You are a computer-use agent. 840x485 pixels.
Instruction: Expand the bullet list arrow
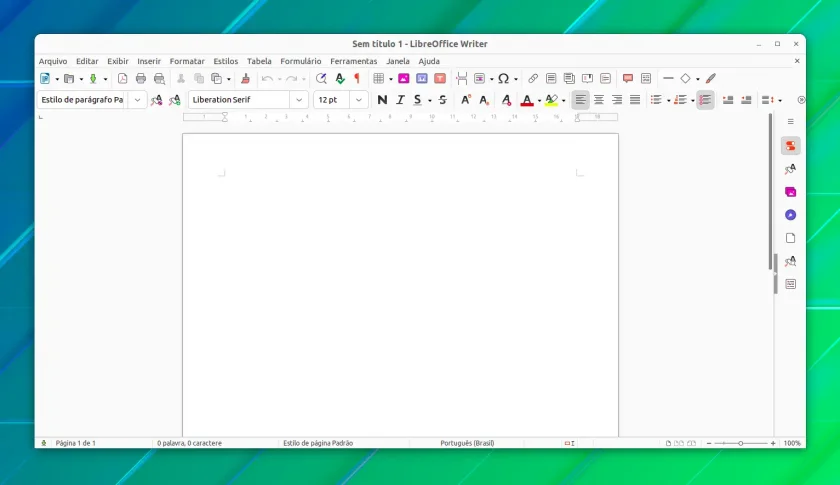click(669, 100)
